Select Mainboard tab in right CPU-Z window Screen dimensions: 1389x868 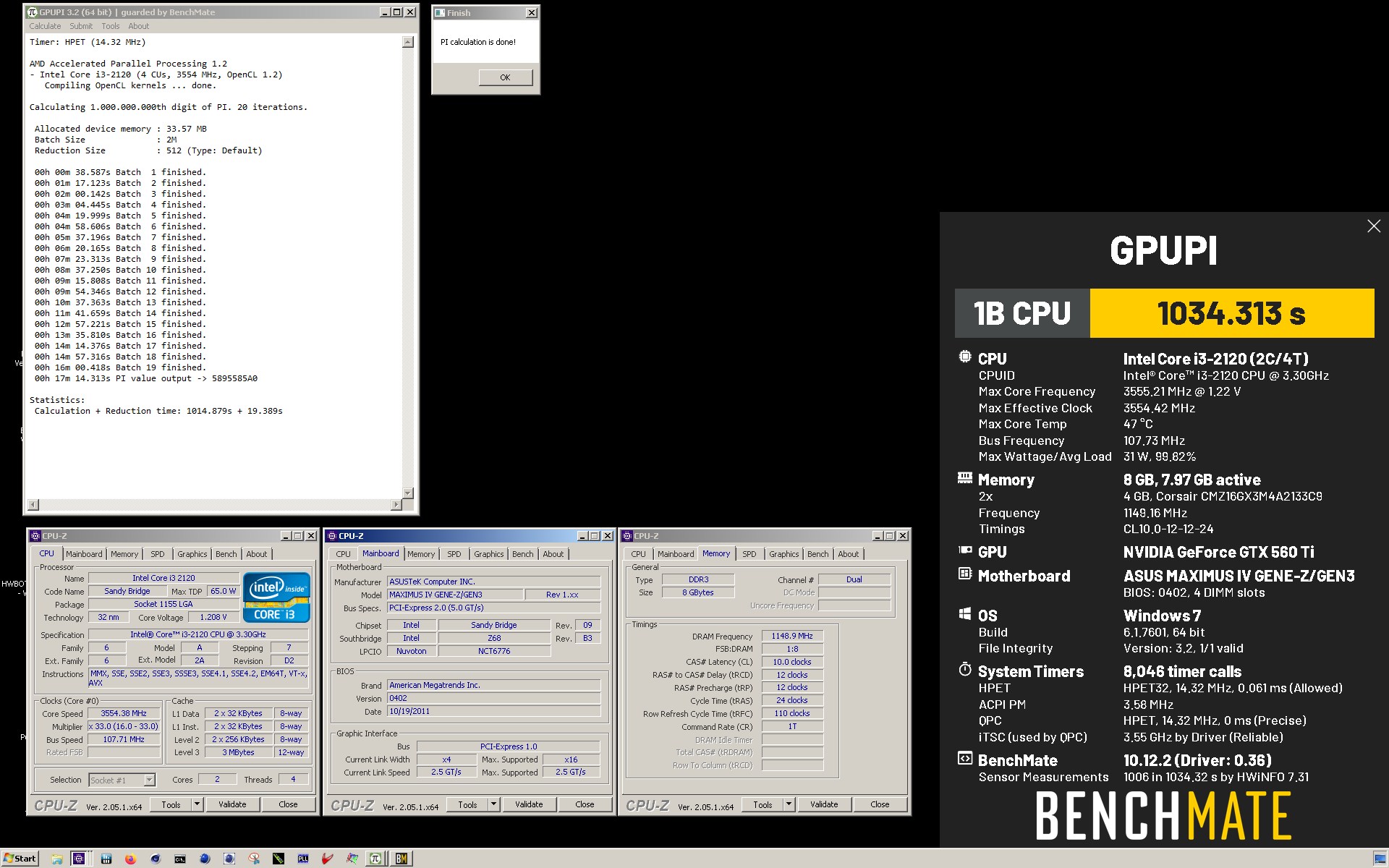[x=676, y=554]
